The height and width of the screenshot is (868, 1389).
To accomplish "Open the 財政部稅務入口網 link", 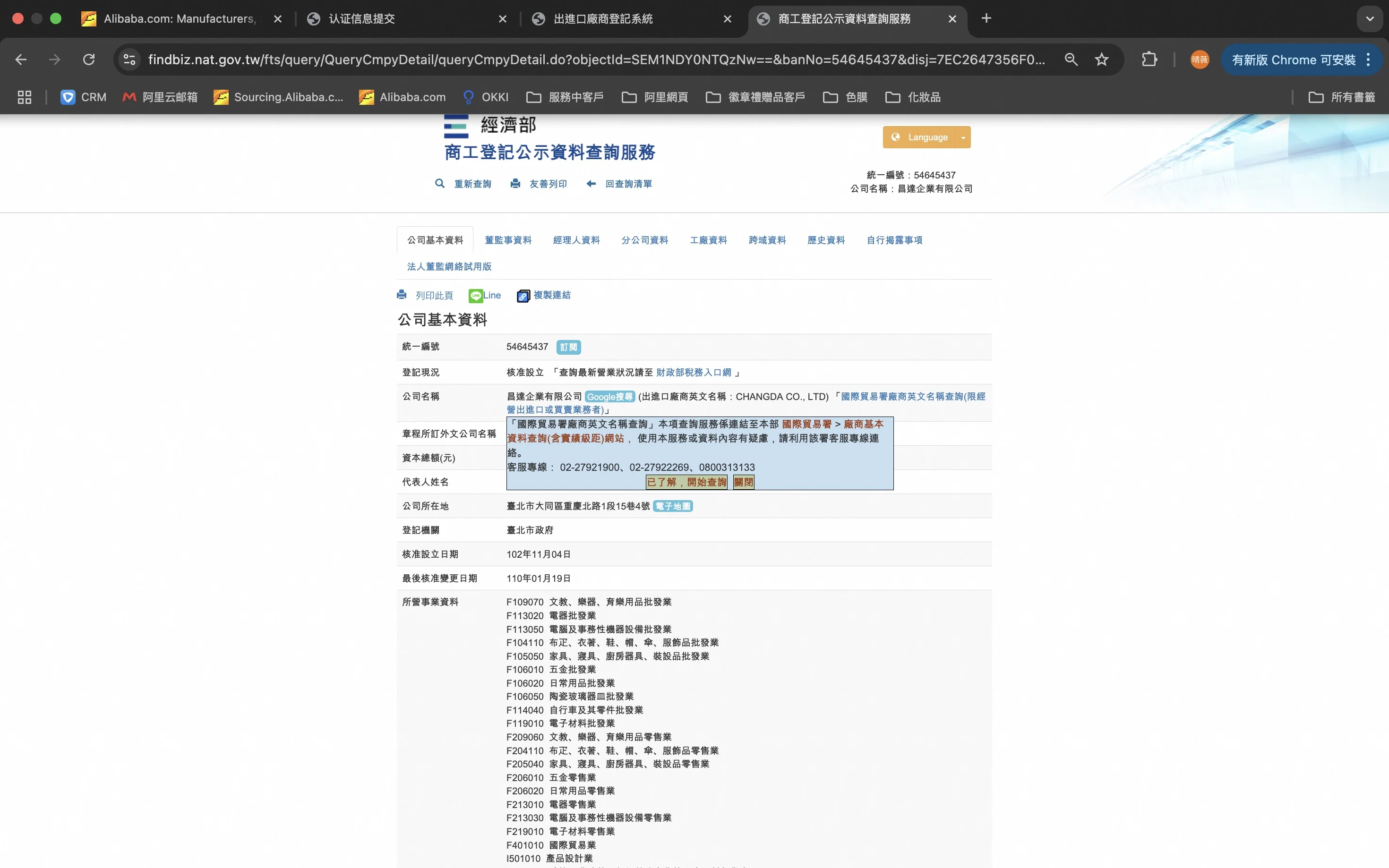I will pos(693,373).
